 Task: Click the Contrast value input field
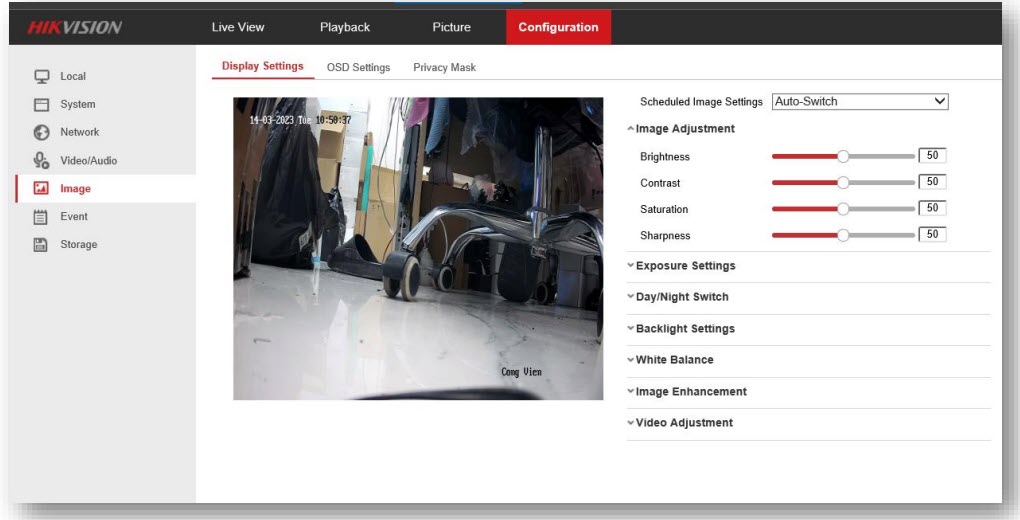pos(932,182)
